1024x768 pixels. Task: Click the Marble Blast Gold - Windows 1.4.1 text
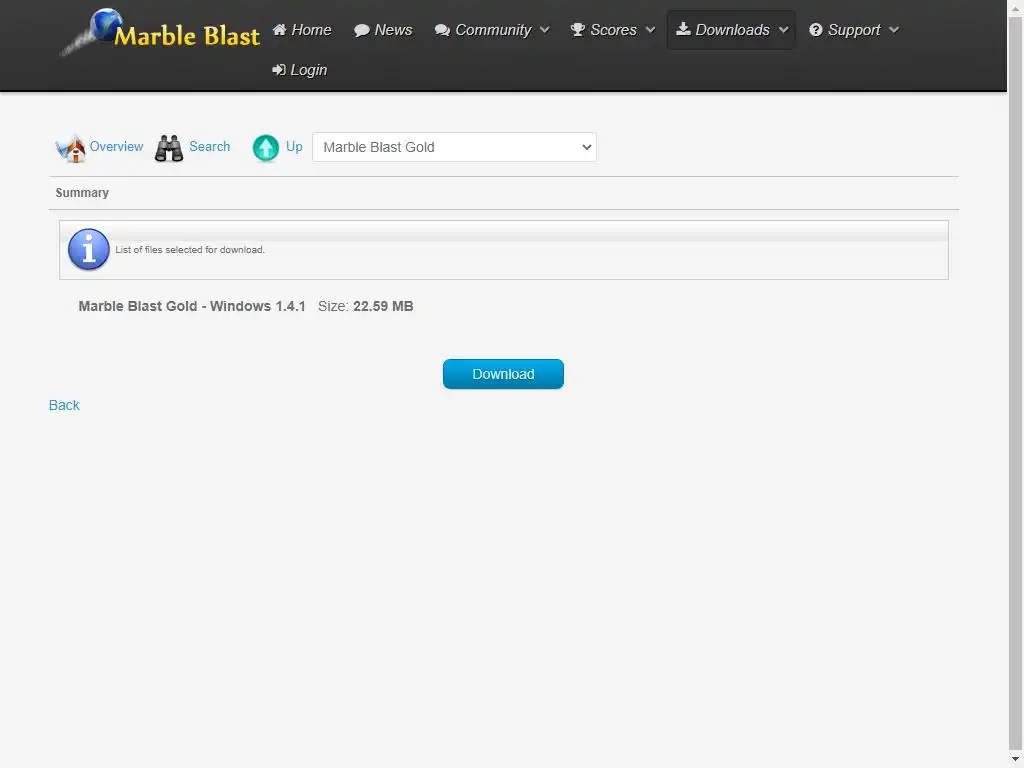coord(192,306)
